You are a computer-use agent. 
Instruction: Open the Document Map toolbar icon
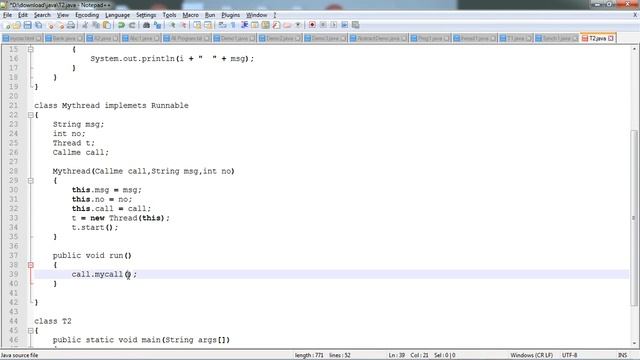[265, 25]
